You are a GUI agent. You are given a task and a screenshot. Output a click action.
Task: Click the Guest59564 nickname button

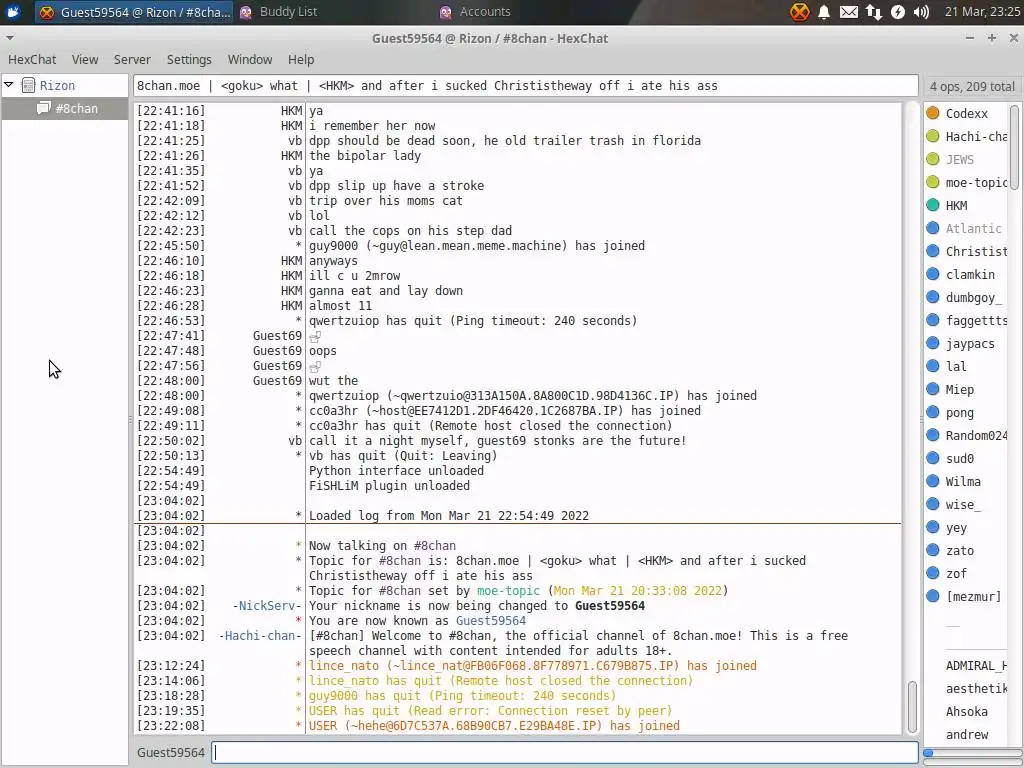pos(171,752)
